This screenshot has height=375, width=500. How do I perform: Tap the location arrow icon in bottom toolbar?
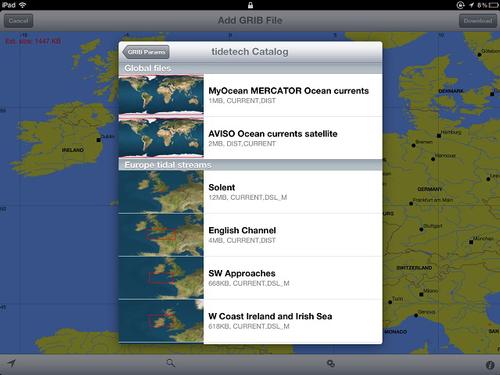pos(12,363)
